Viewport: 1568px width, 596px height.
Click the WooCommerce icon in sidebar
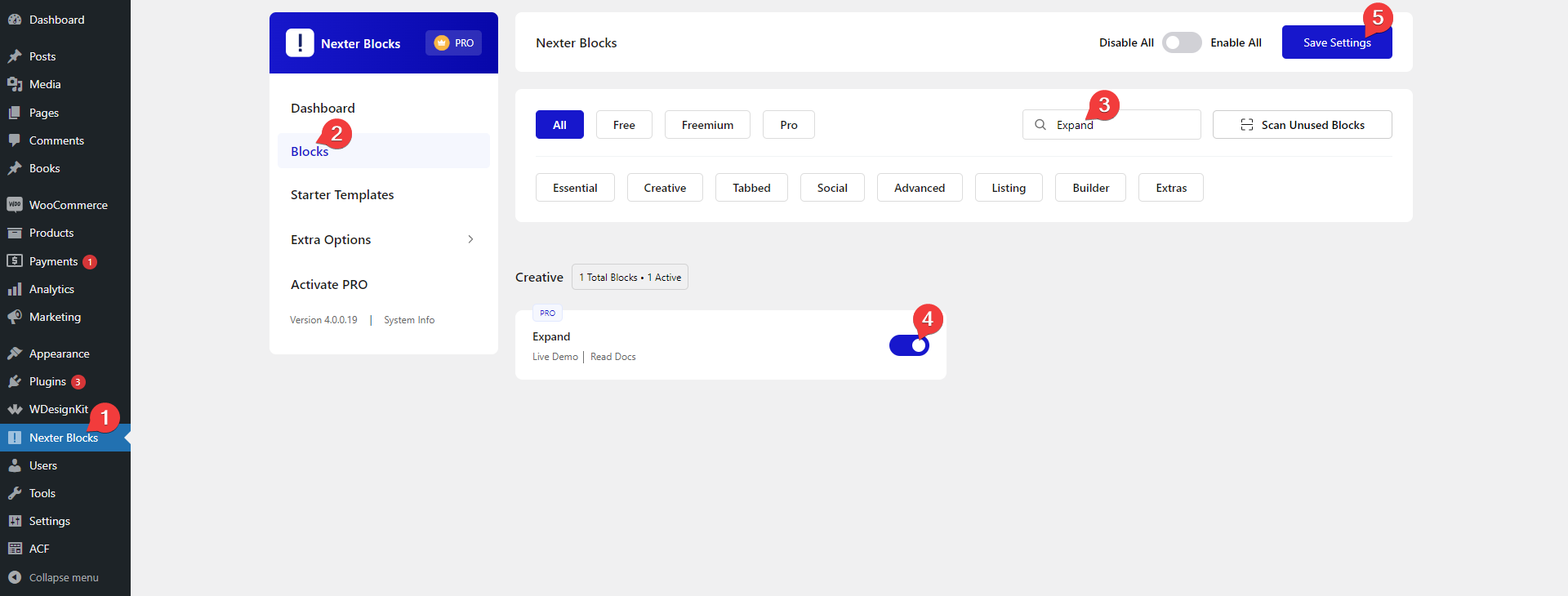coord(15,205)
